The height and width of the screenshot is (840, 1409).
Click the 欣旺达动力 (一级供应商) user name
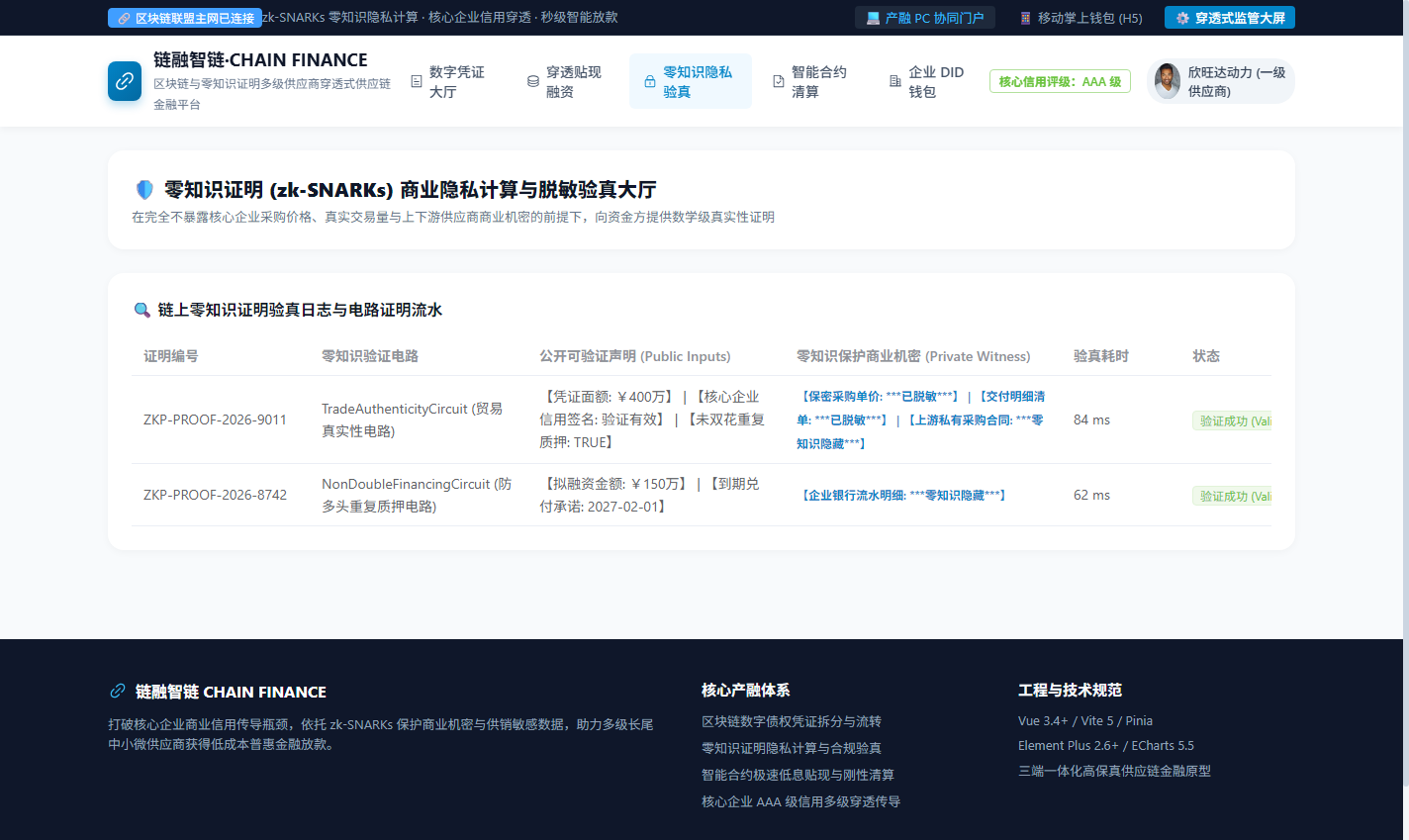point(1237,81)
